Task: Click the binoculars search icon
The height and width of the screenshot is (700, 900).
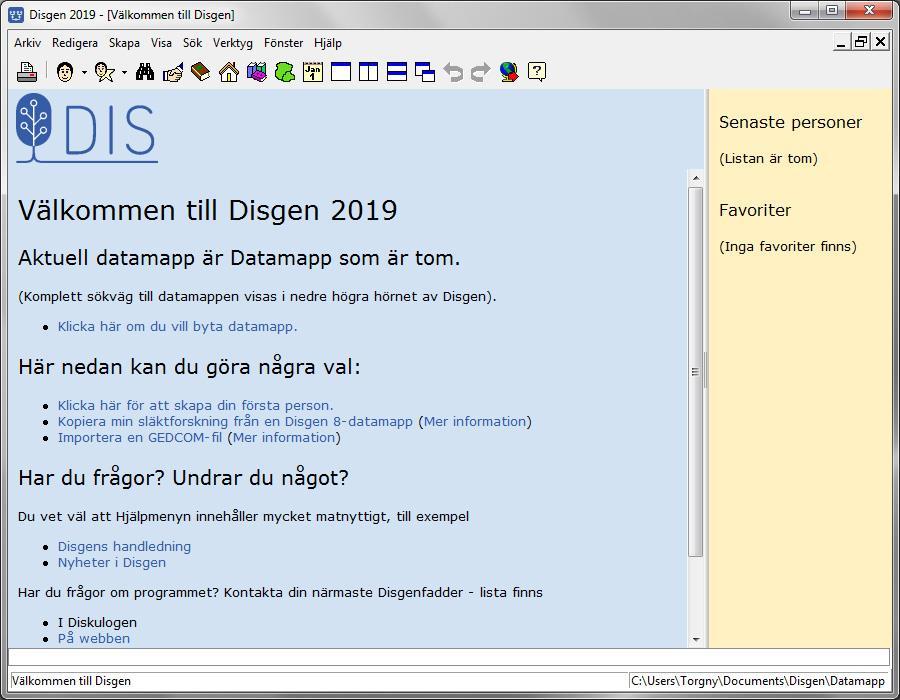Action: click(x=145, y=72)
